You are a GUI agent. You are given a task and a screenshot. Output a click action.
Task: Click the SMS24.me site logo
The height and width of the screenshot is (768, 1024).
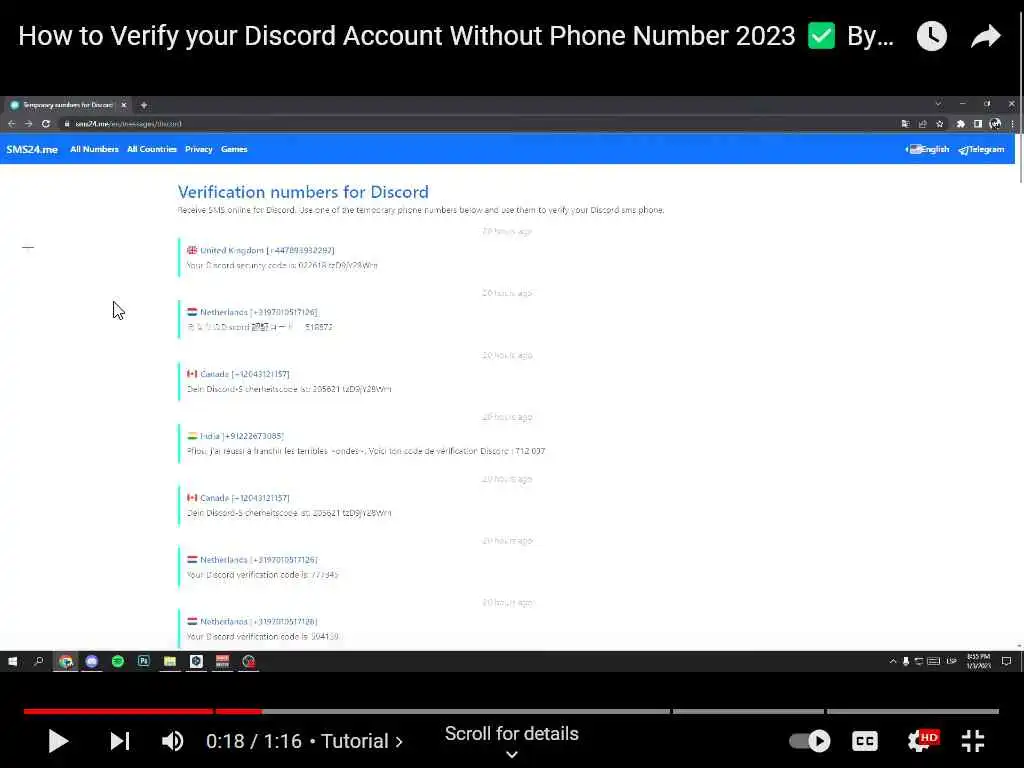coord(32,150)
